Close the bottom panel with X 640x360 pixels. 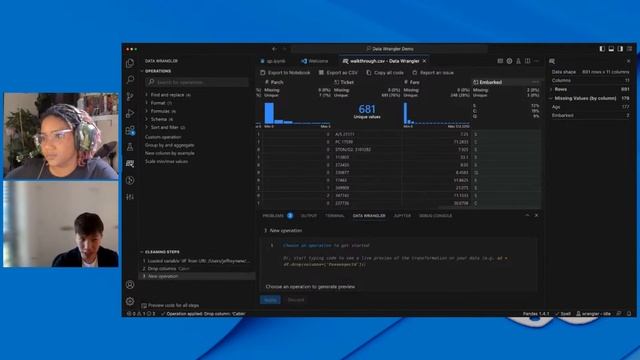(536, 215)
